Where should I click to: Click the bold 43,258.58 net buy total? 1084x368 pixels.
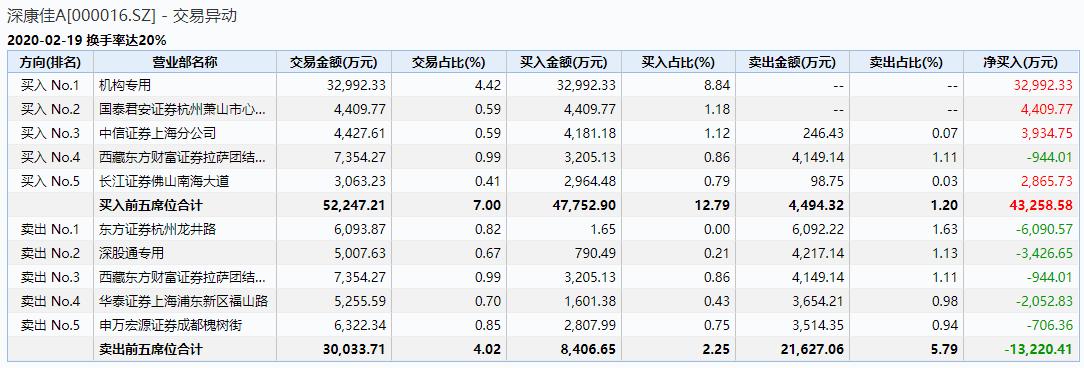click(x=1040, y=205)
